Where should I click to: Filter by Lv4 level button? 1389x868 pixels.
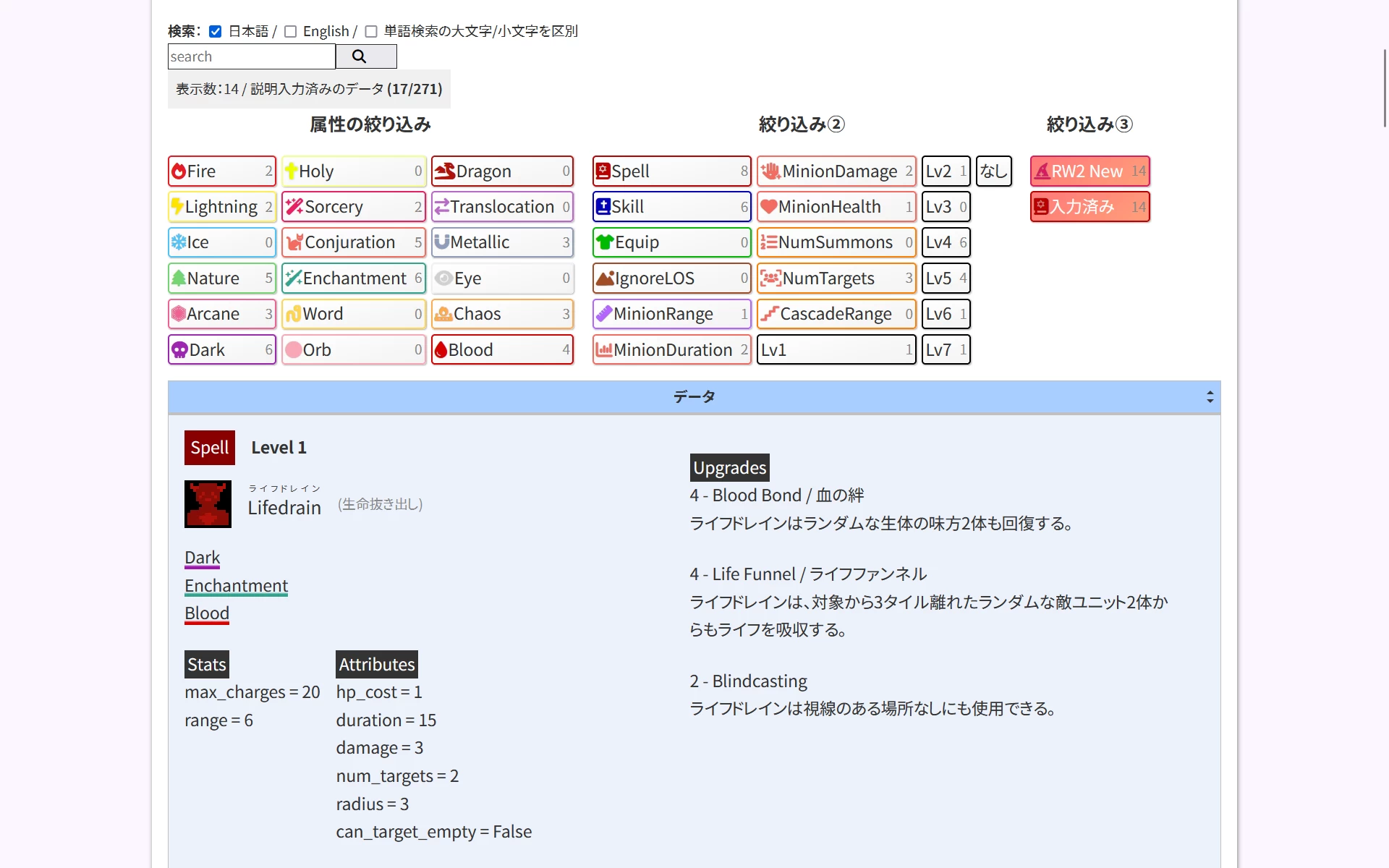click(946, 242)
